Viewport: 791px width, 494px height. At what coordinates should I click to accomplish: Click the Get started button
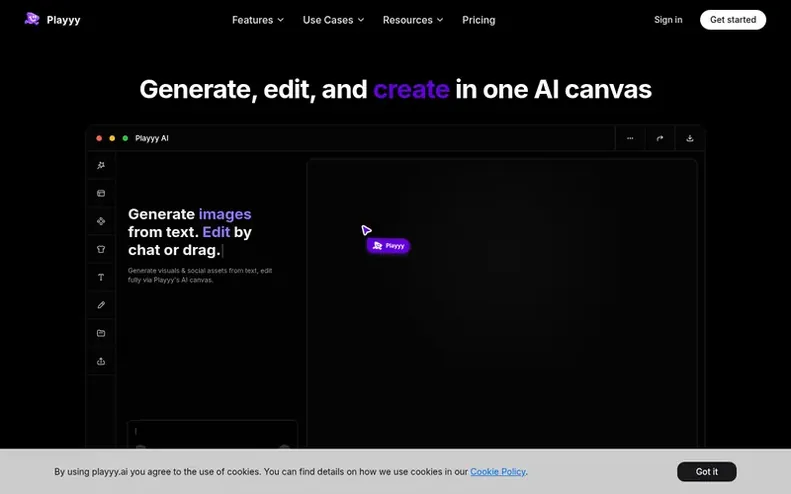pyautogui.click(x=733, y=20)
